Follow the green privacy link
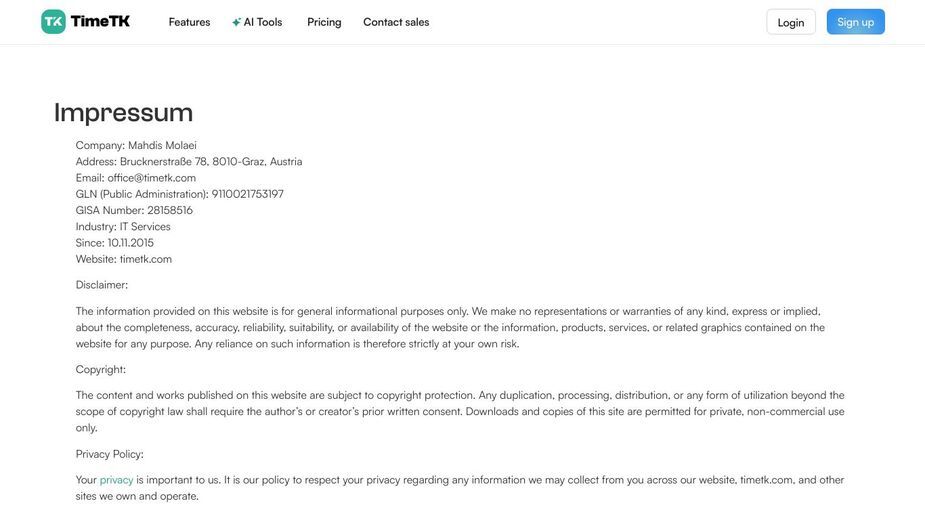Image resolution: width=925 pixels, height=520 pixels. (x=116, y=480)
